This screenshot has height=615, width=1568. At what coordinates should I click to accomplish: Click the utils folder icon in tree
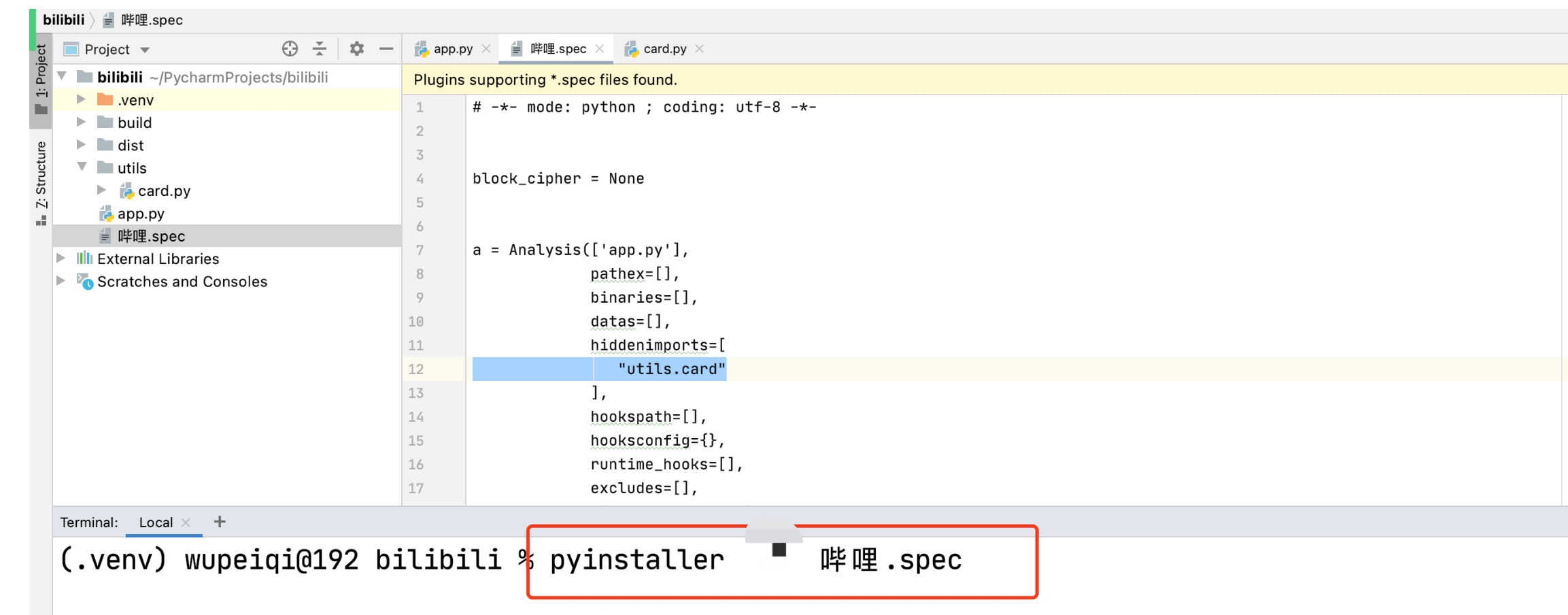point(105,167)
